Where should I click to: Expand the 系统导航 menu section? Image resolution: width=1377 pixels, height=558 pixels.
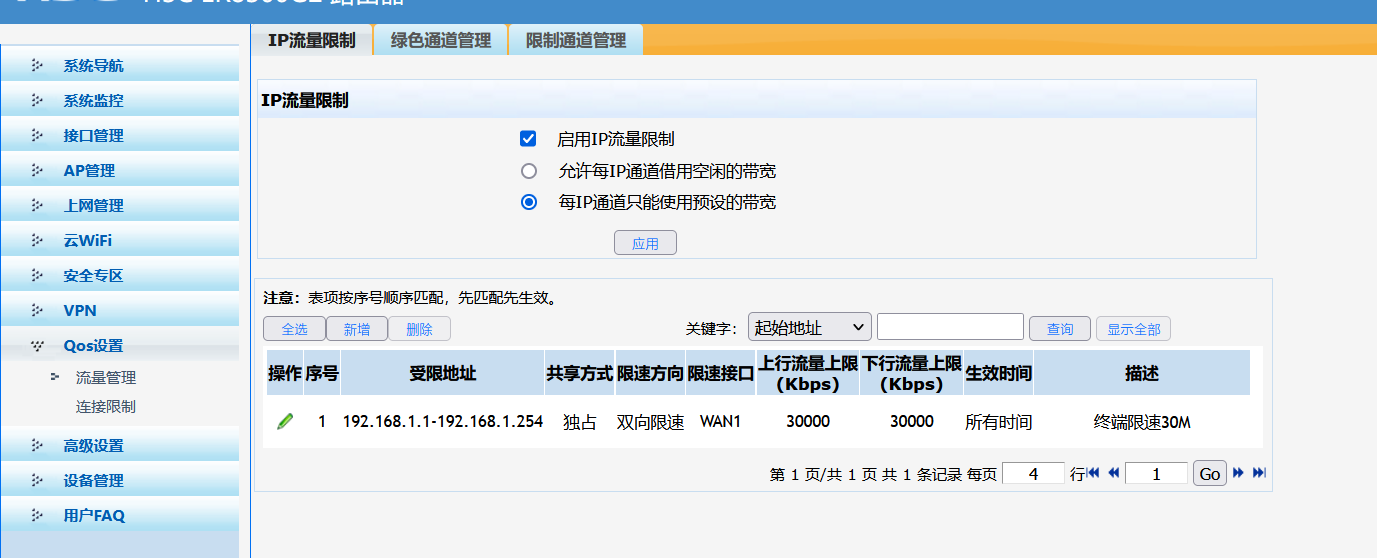[120, 66]
